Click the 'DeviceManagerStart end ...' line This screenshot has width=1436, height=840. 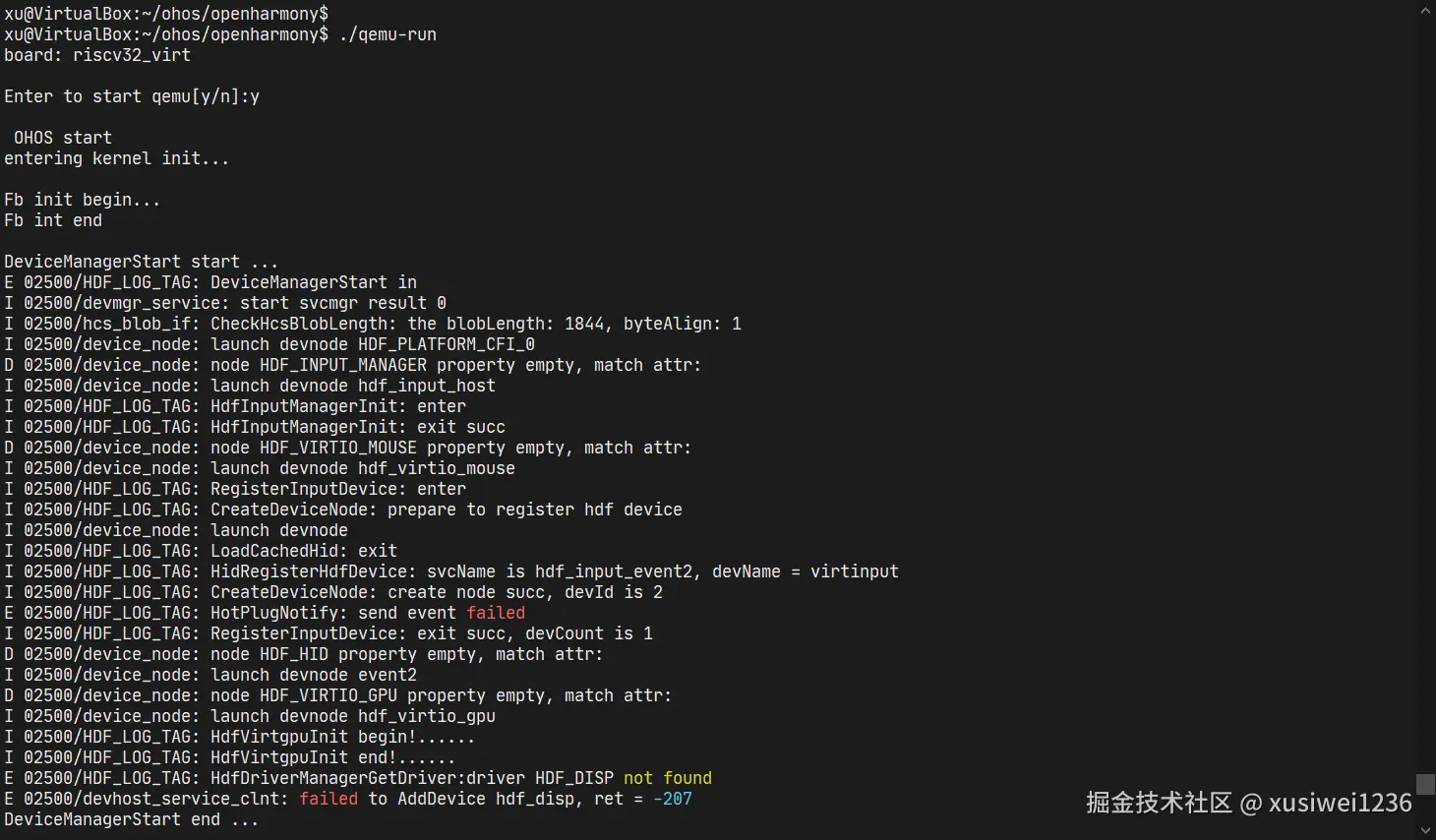pos(132,819)
